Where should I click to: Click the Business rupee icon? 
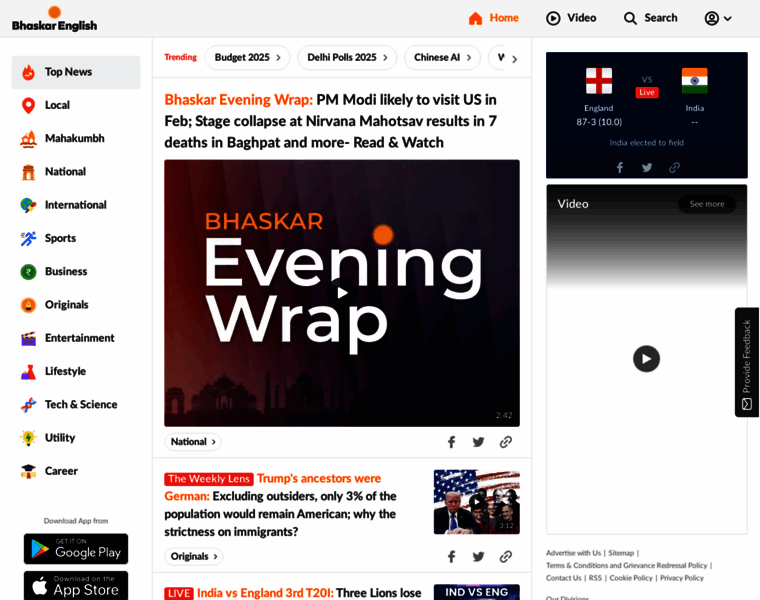[29, 271]
